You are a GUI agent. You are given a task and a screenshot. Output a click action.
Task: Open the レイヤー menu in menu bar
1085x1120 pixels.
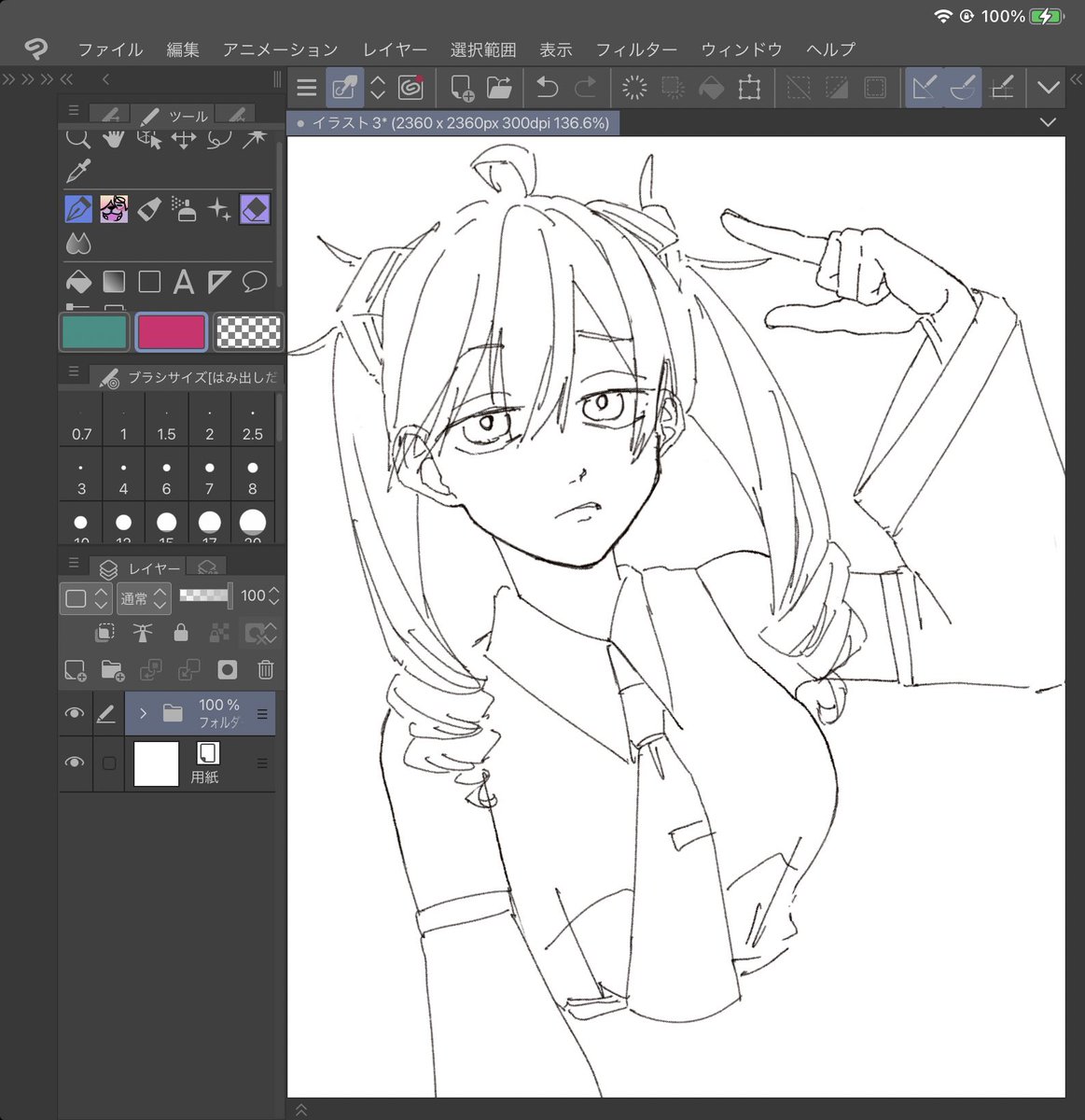point(395,49)
